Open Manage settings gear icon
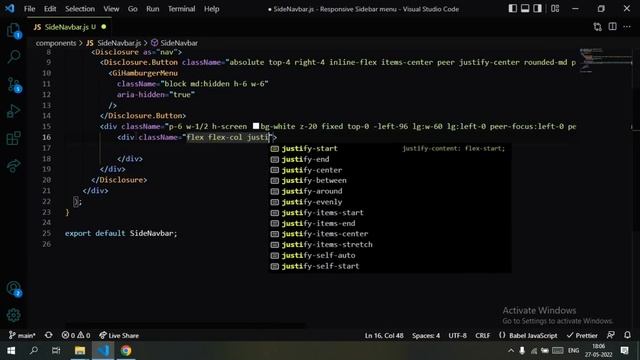 click(13, 315)
